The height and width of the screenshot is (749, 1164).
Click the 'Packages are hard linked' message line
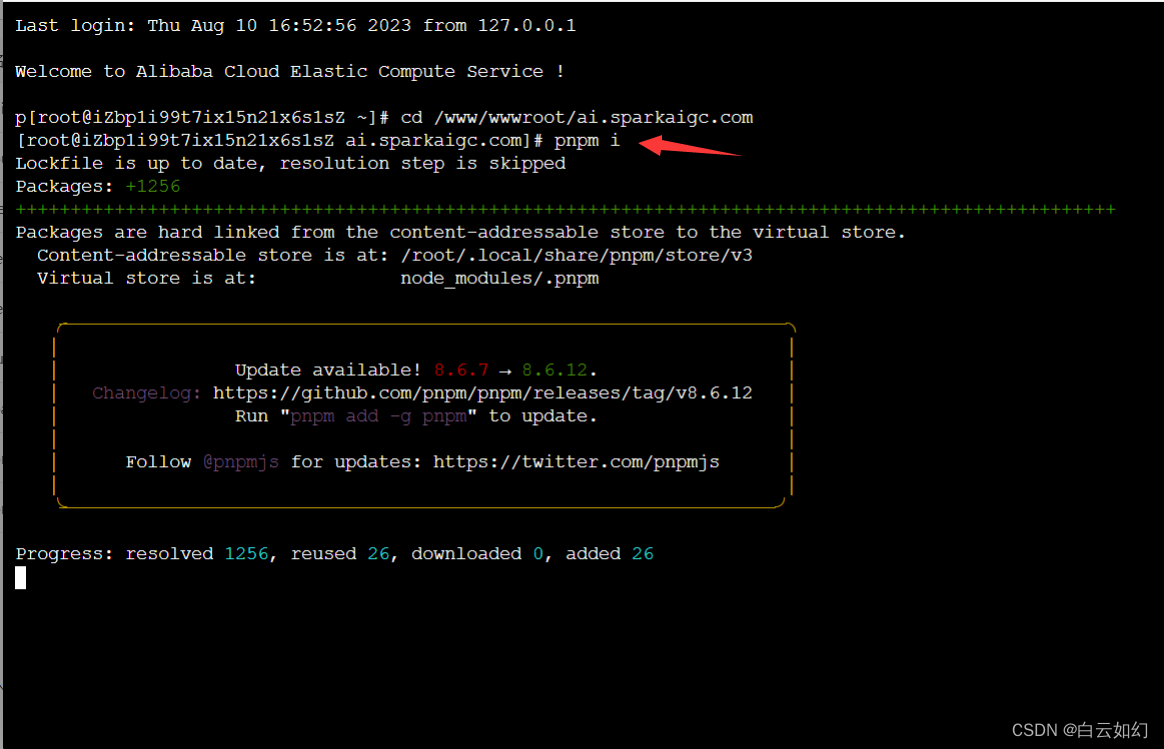(460, 232)
